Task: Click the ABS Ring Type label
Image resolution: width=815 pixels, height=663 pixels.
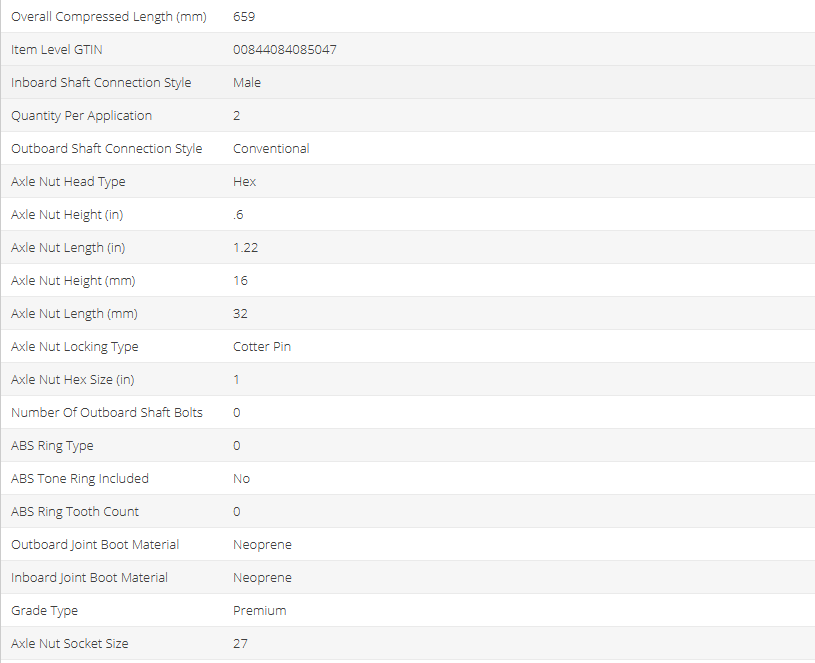Action: pyautogui.click(x=52, y=446)
